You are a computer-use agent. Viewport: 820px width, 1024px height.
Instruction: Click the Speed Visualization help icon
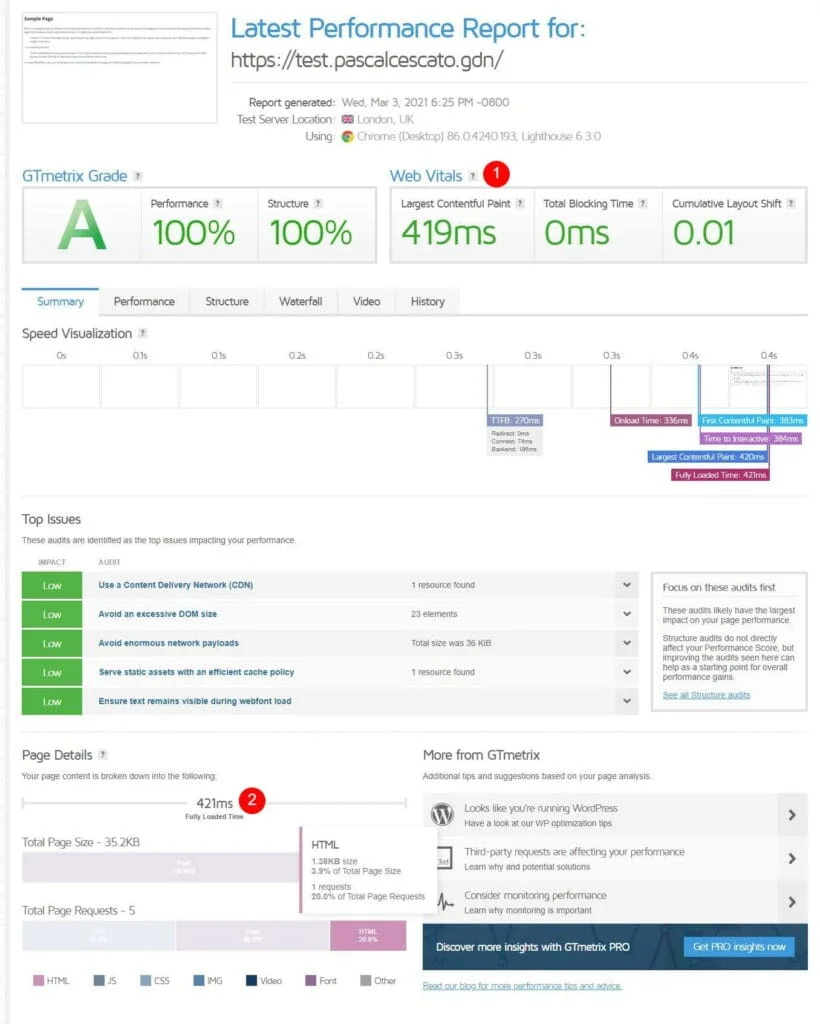pyautogui.click(x=142, y=334)
